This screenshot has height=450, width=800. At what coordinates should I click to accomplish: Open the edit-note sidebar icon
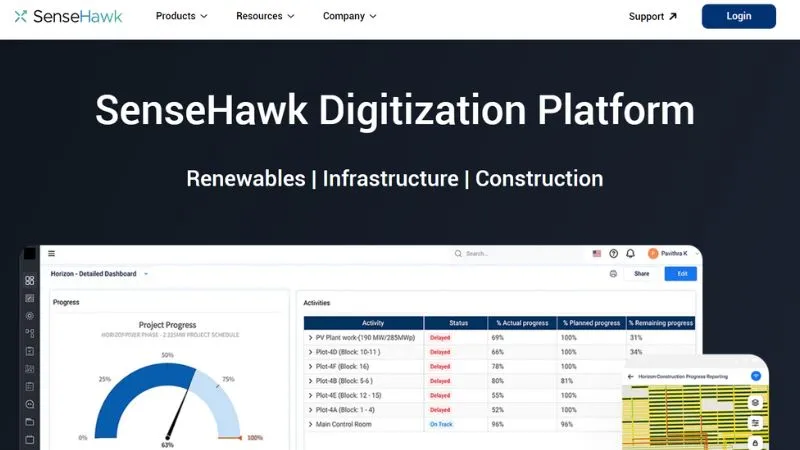coord(30,298)
